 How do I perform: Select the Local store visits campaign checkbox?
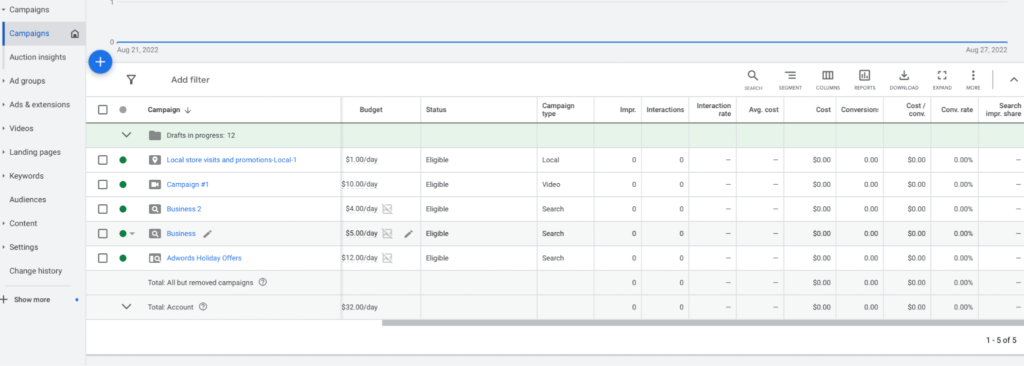103,160
